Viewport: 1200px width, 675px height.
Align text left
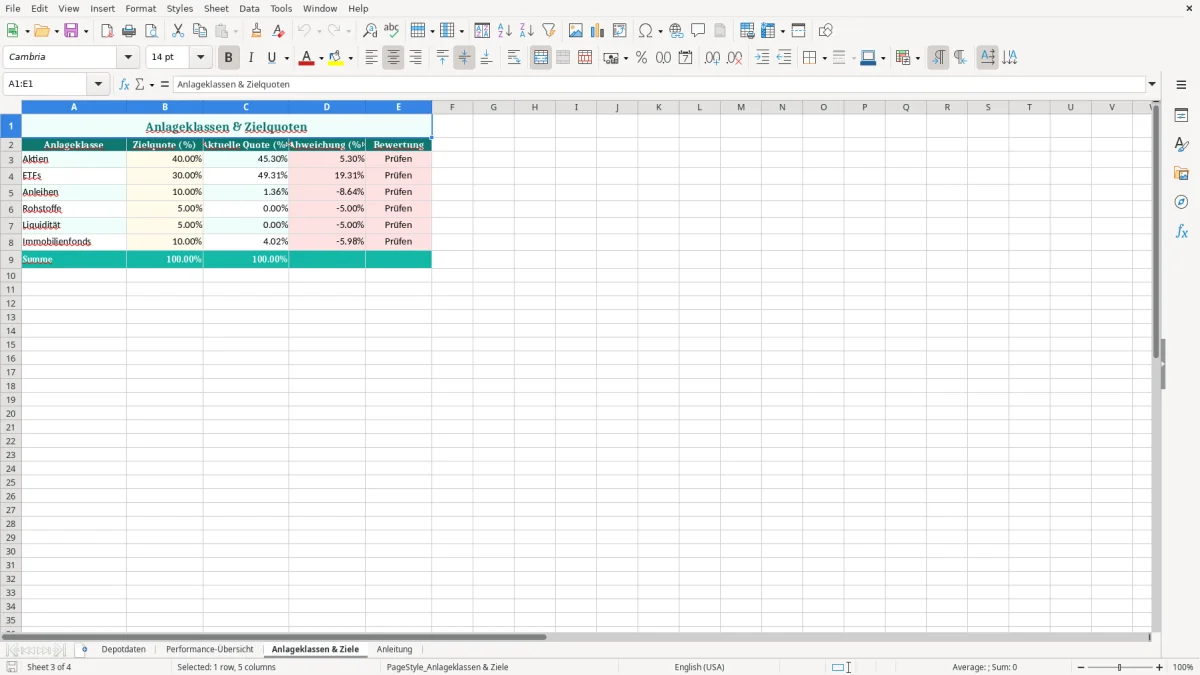pyautogui.click(x=372, y=58)
